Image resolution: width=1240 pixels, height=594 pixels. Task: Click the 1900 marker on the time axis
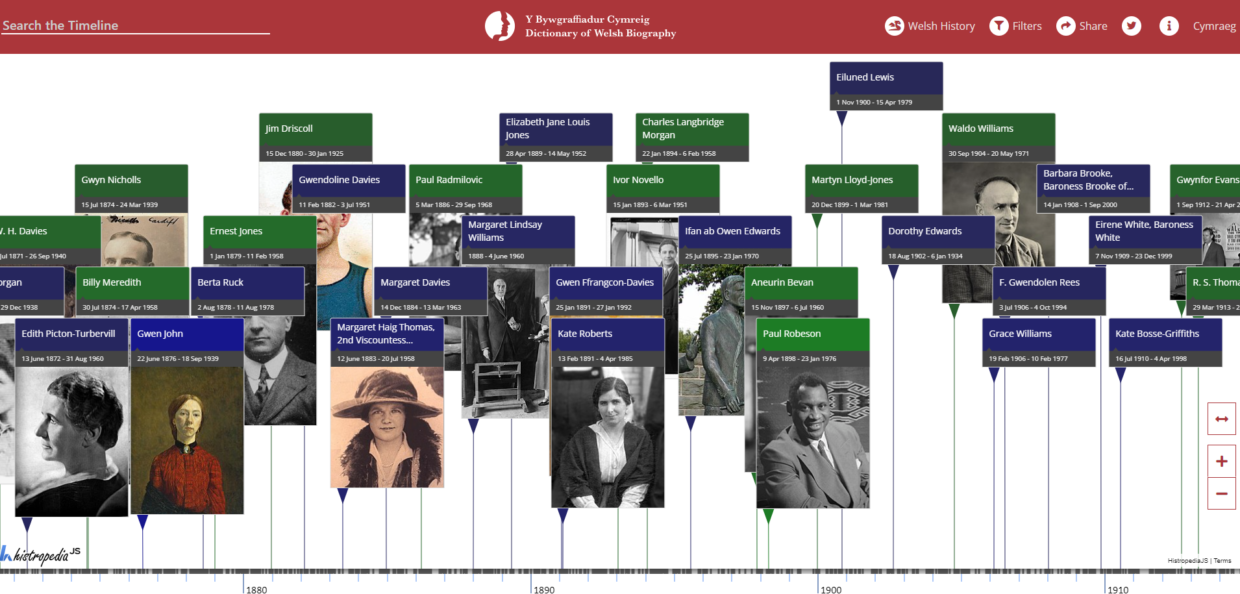830,589
